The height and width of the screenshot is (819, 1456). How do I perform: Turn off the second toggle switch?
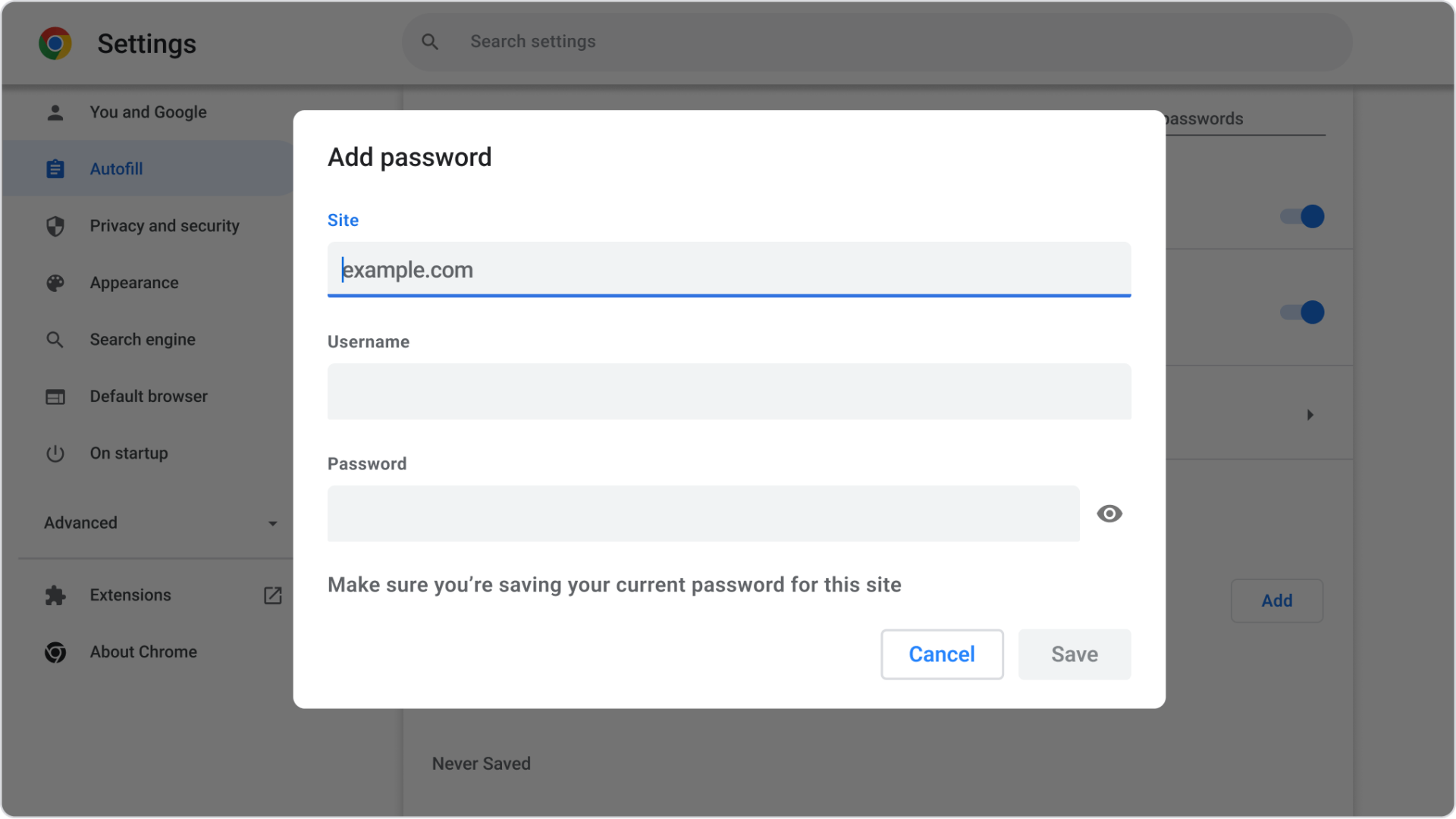[x=1301, y=312]
